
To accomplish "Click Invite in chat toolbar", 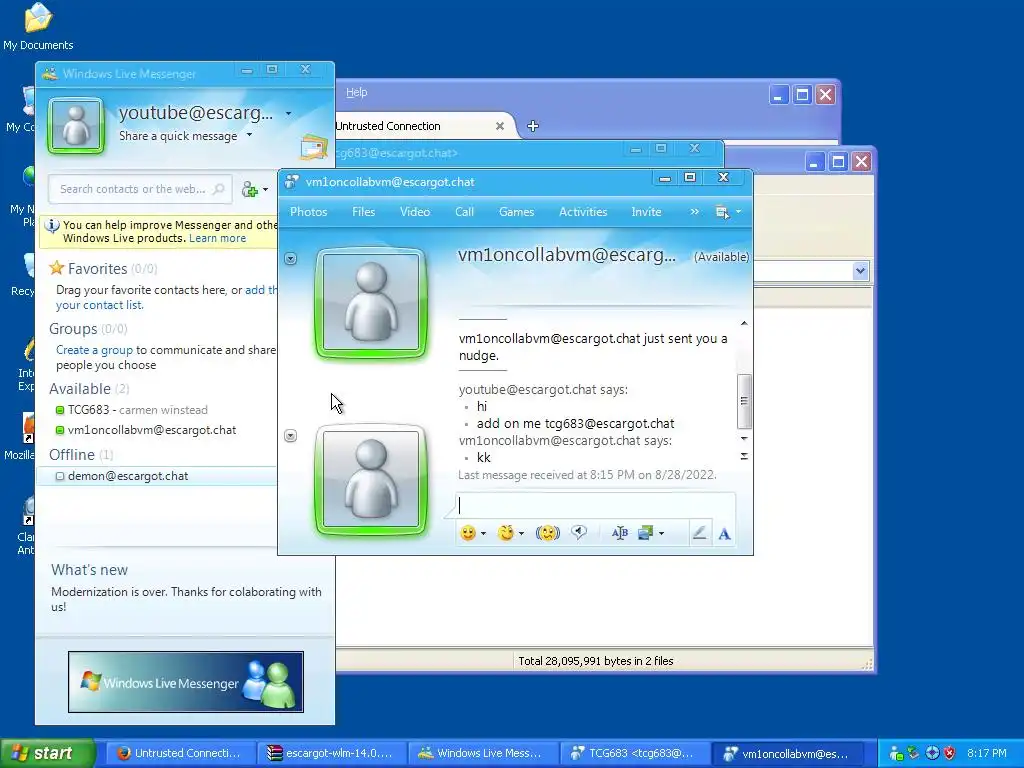I will click(x=646, y=212).
